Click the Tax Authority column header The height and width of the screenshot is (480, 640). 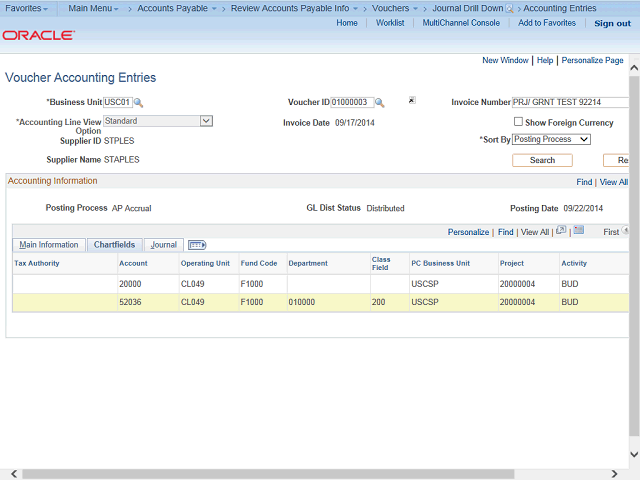(37, 264)
